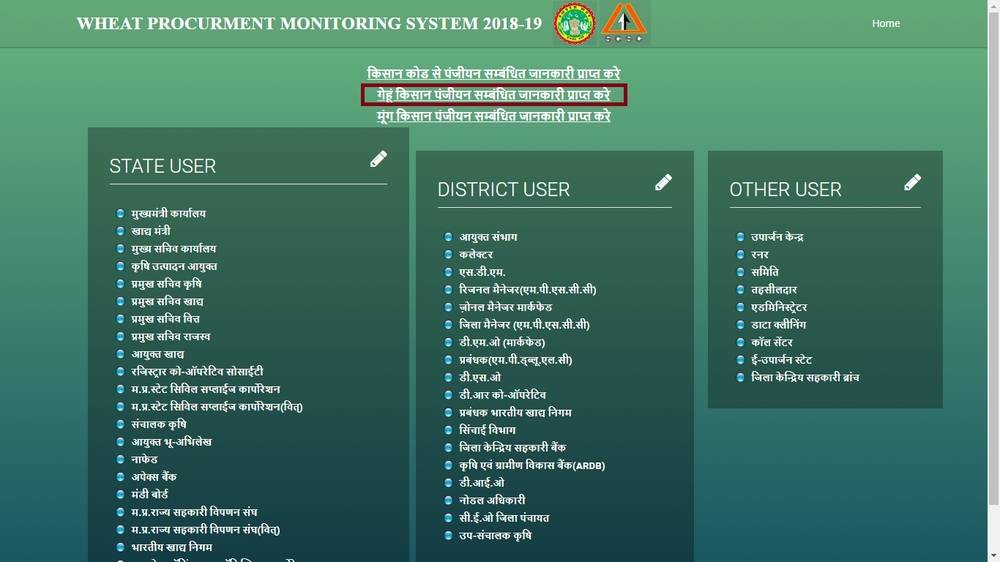Select खाद्य मंत्री user entry

click(151, 231)
